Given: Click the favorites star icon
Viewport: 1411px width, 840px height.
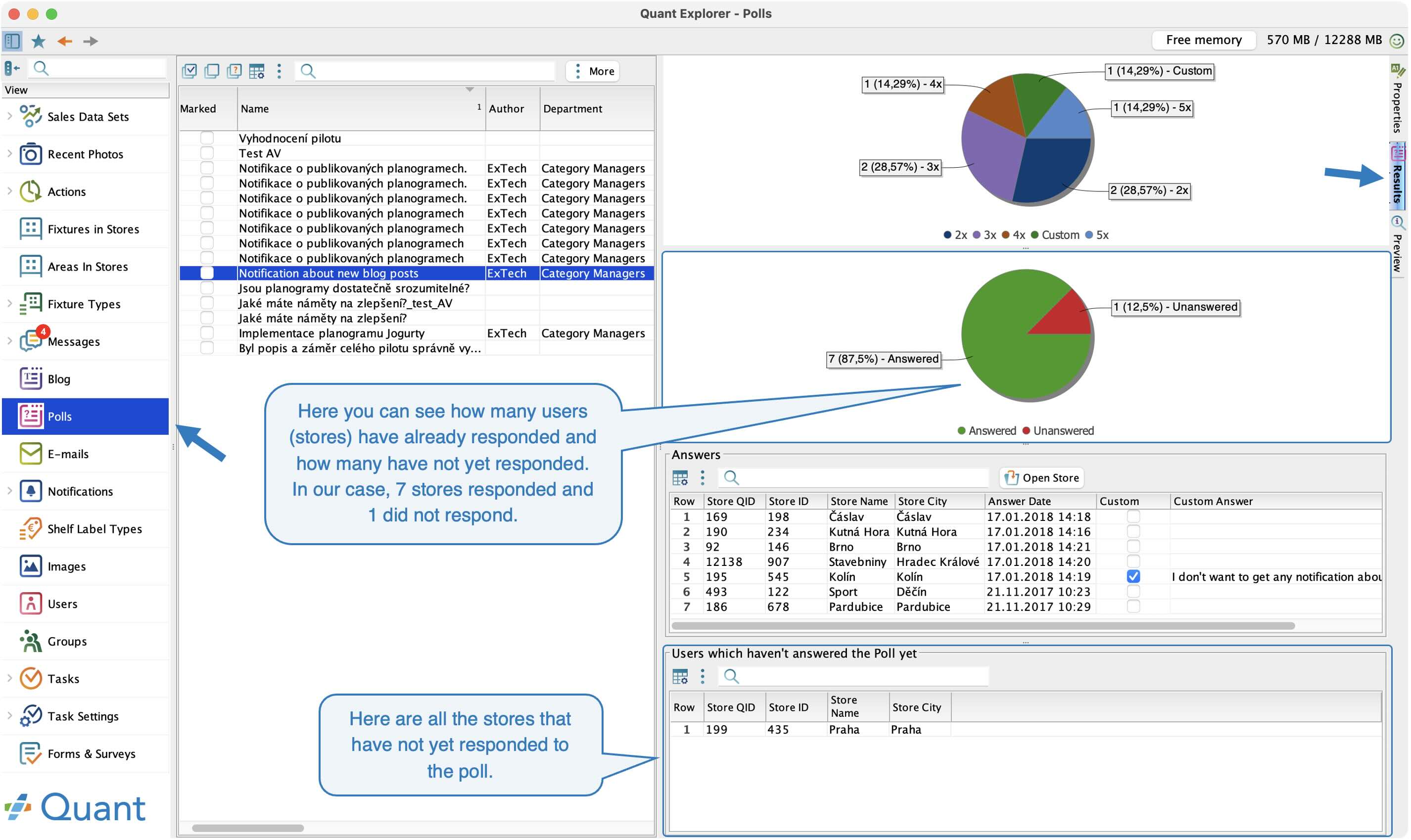Looking at the screenshot, I should point(39,41).
